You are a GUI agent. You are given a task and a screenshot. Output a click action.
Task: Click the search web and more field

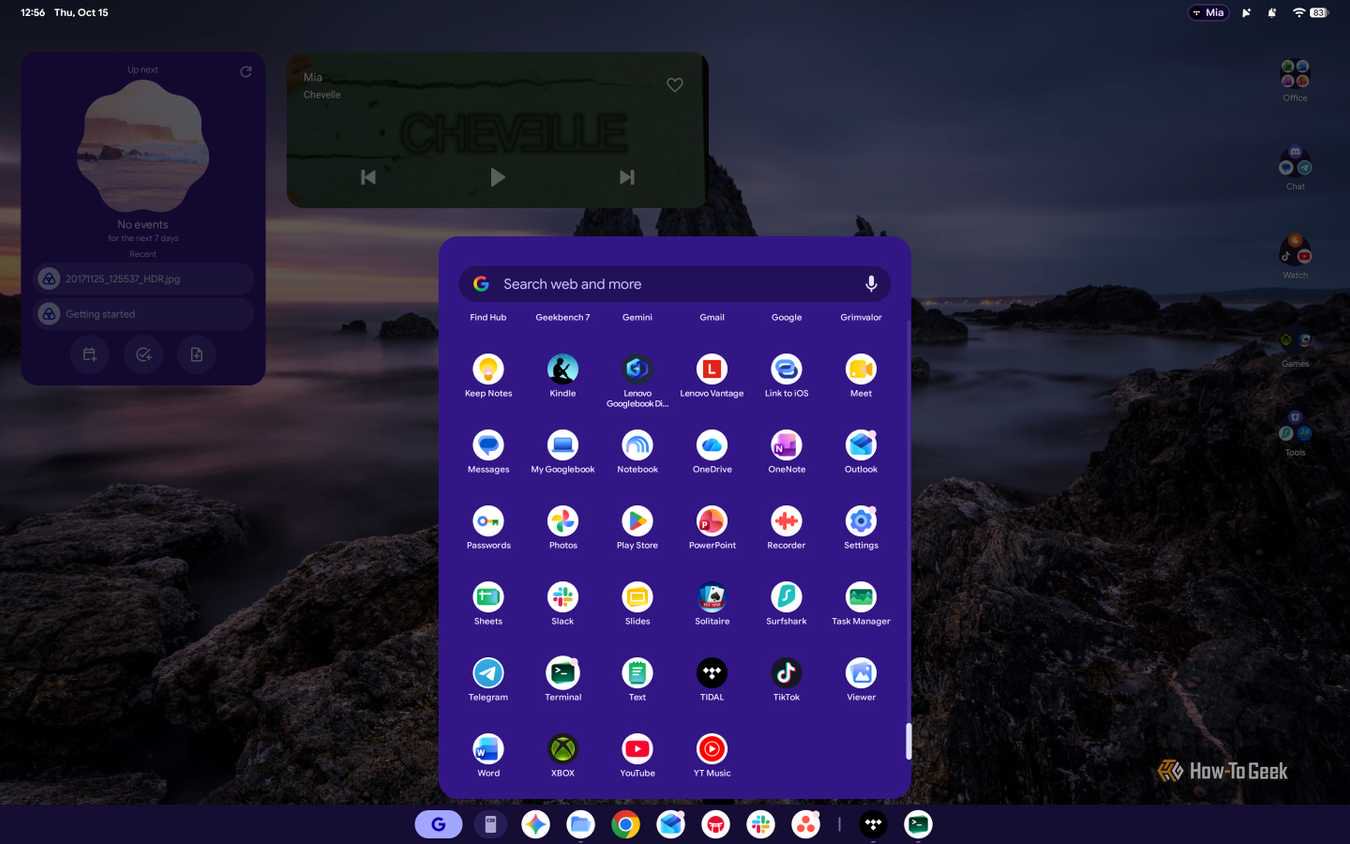(675, 284)
